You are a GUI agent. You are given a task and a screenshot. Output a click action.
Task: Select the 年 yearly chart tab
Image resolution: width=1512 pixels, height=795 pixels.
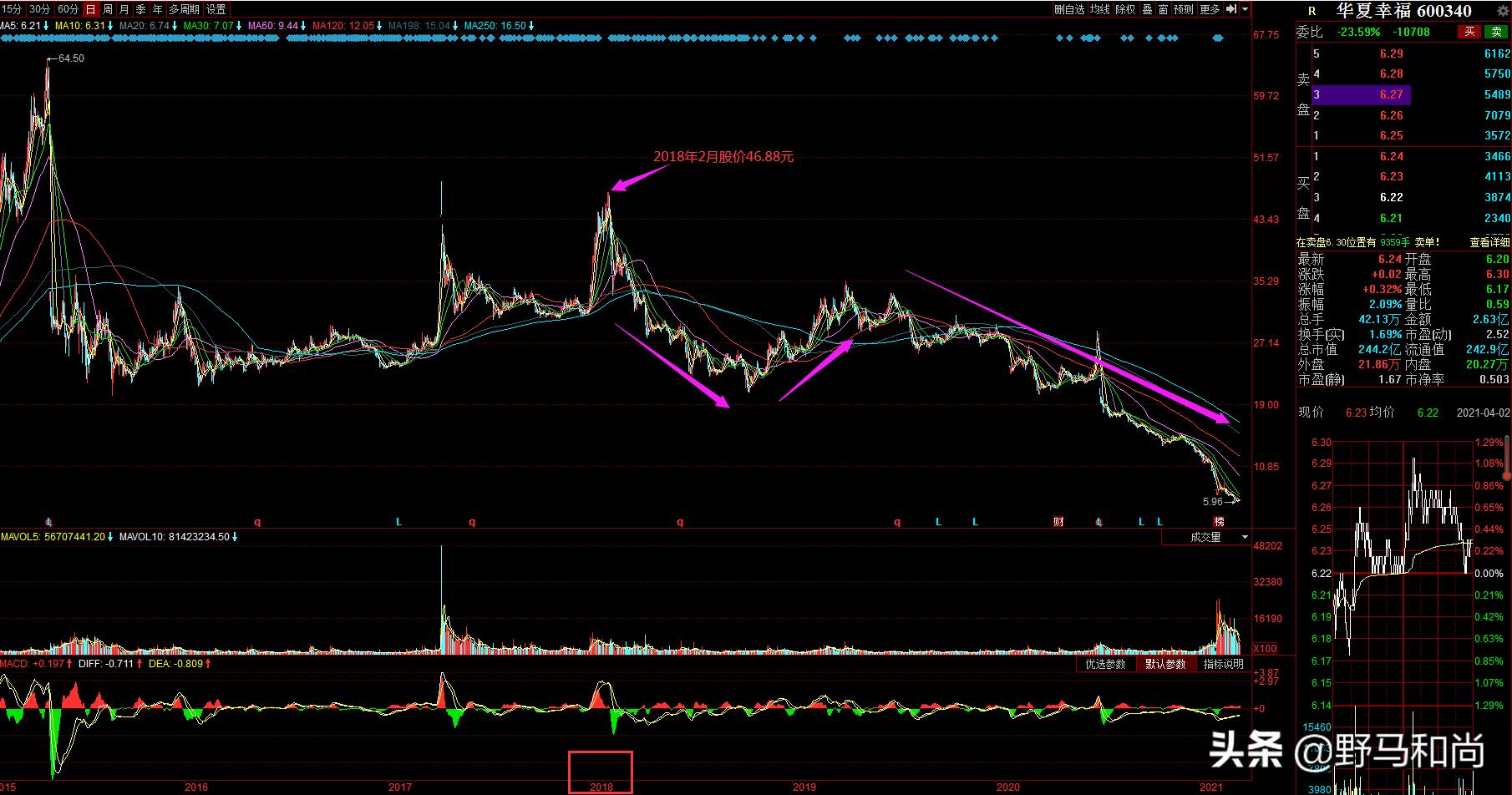[157, 10]
